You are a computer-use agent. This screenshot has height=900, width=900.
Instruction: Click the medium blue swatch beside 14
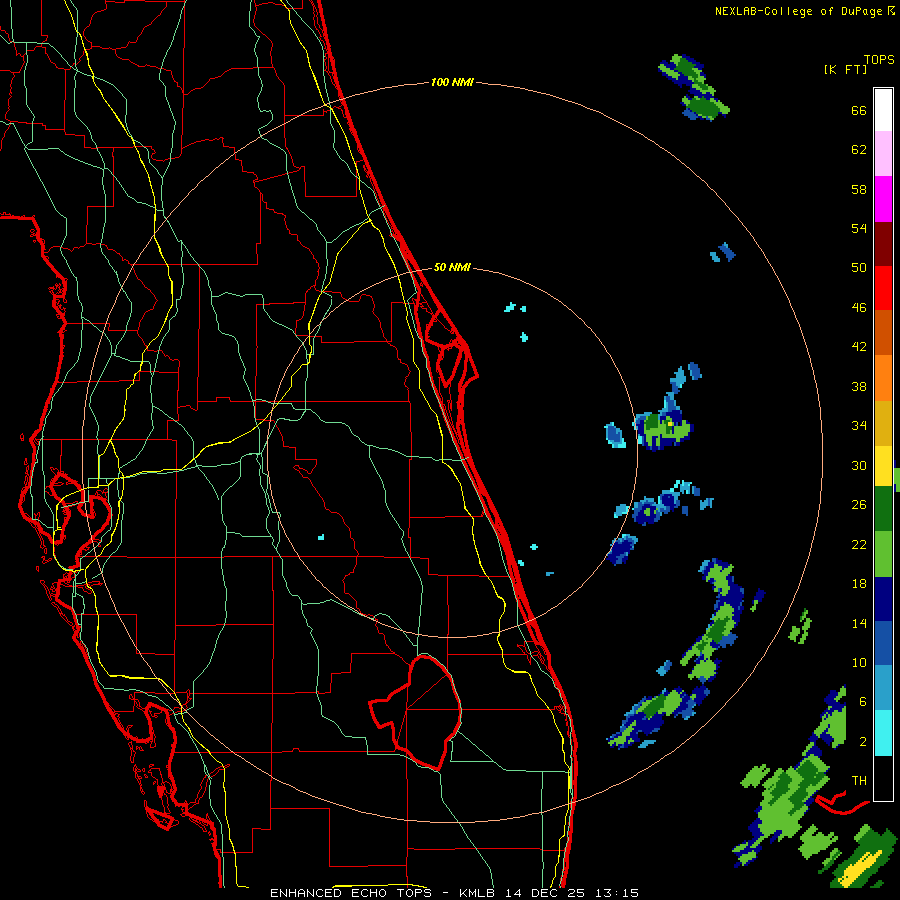[x=883, y=643]
